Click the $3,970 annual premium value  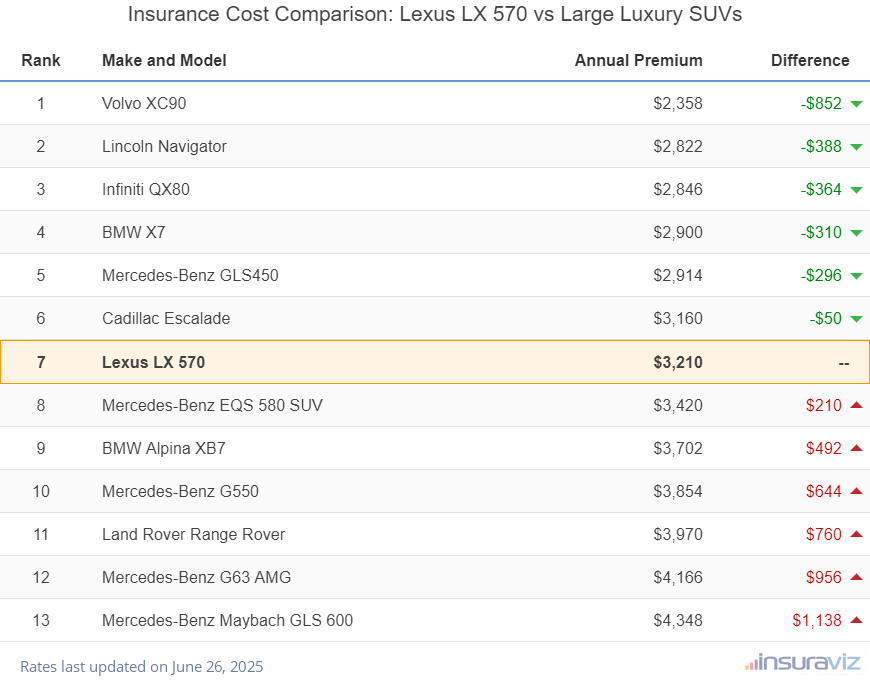tap(678, 534)
